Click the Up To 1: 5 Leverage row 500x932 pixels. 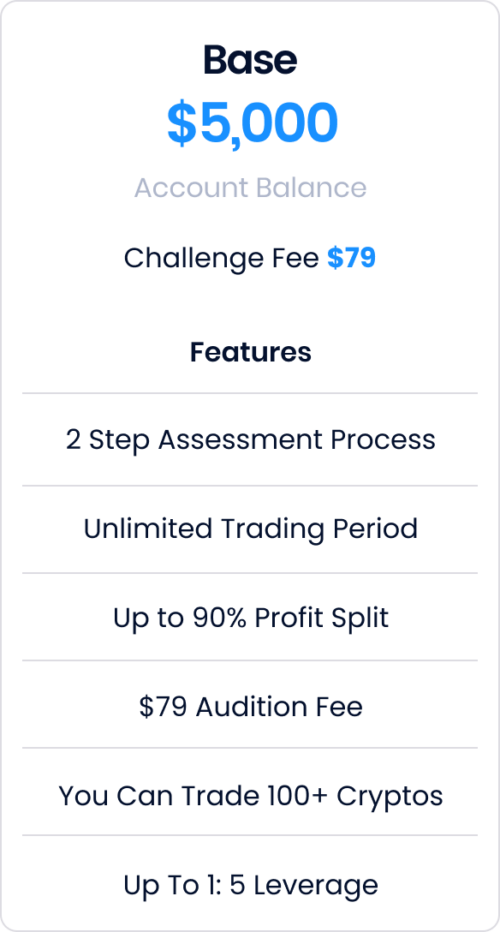(250, 884)
